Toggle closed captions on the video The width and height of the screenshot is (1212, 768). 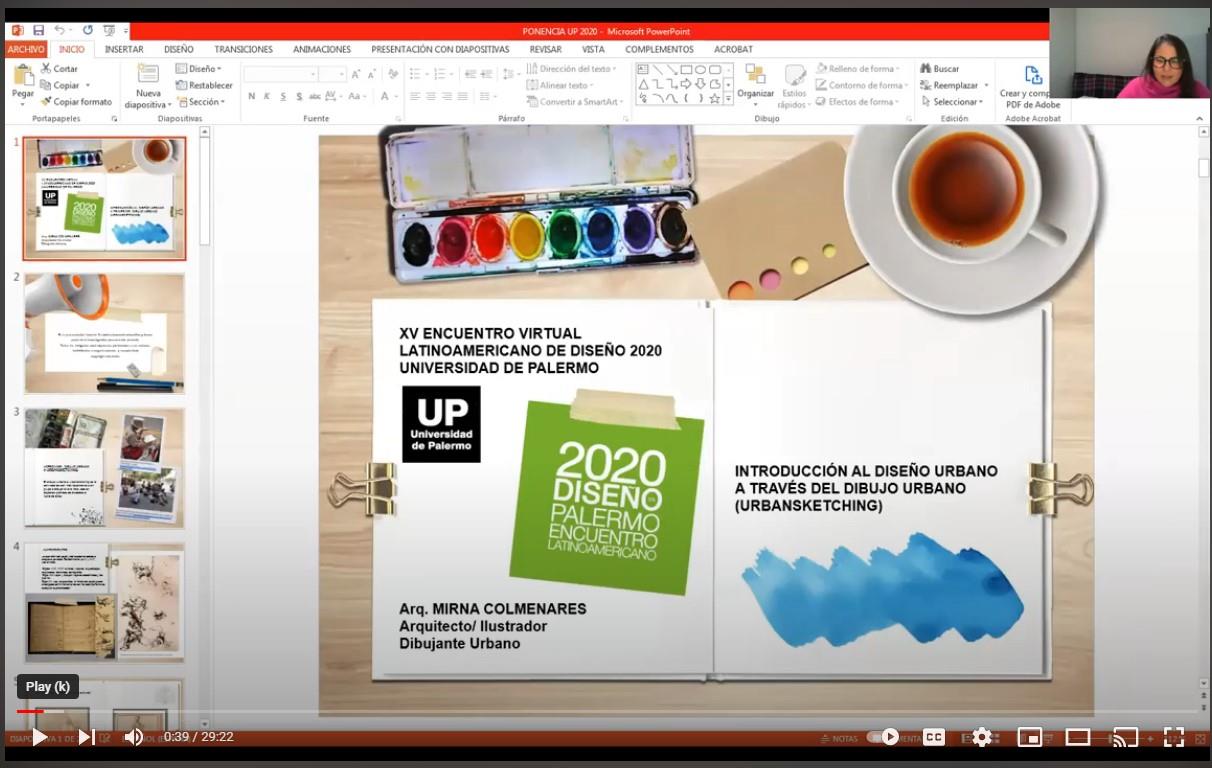pos(933,737)
